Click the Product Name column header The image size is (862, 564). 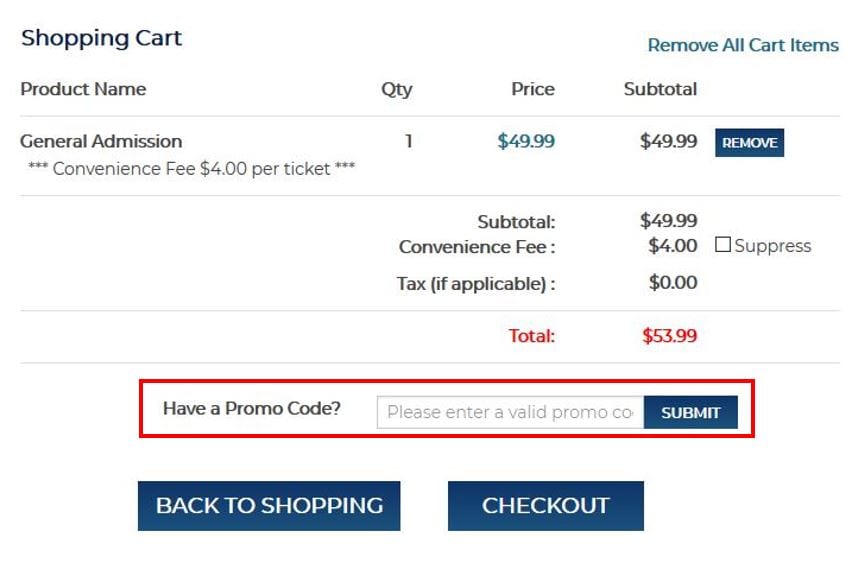tap(83, 89)
